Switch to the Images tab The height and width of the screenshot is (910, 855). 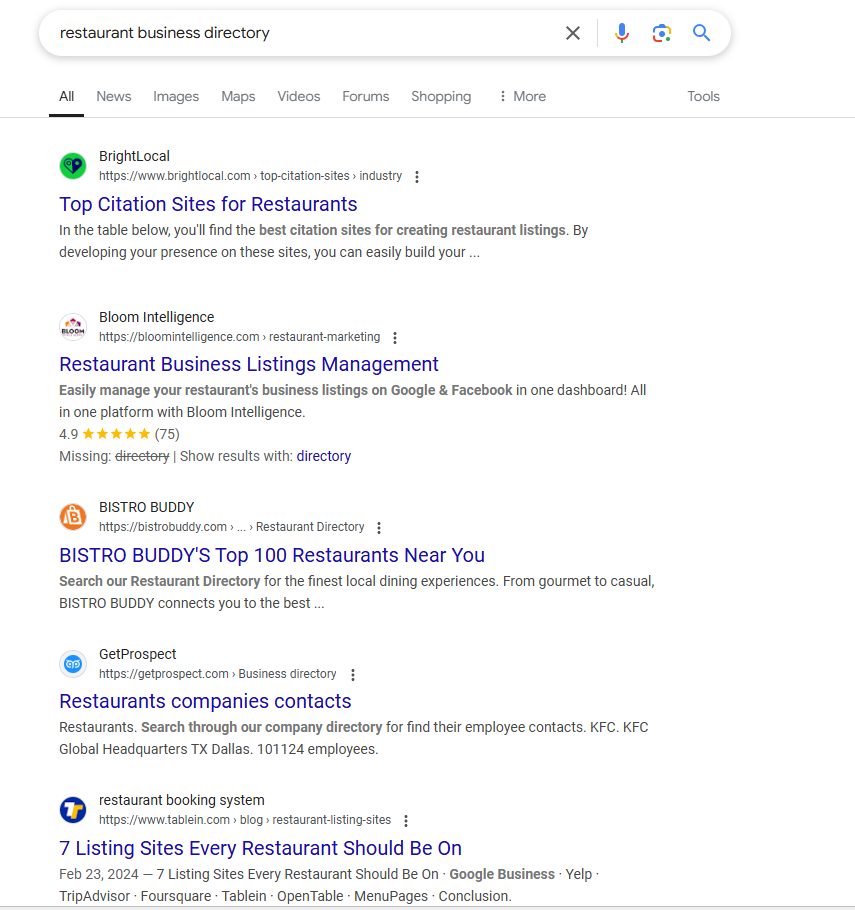tap(176, 97)
